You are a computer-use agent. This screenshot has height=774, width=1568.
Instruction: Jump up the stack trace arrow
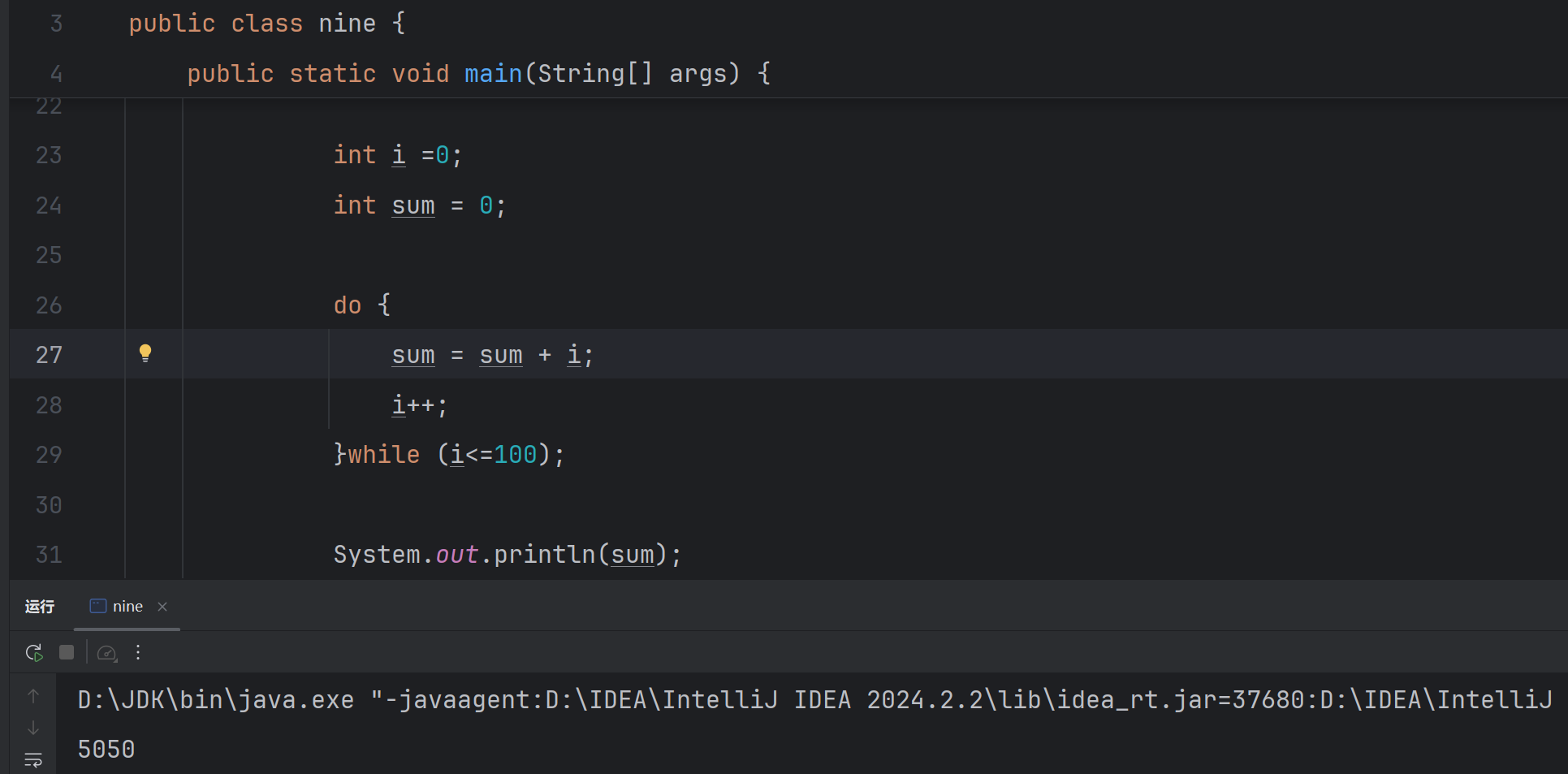coord(33,696)
